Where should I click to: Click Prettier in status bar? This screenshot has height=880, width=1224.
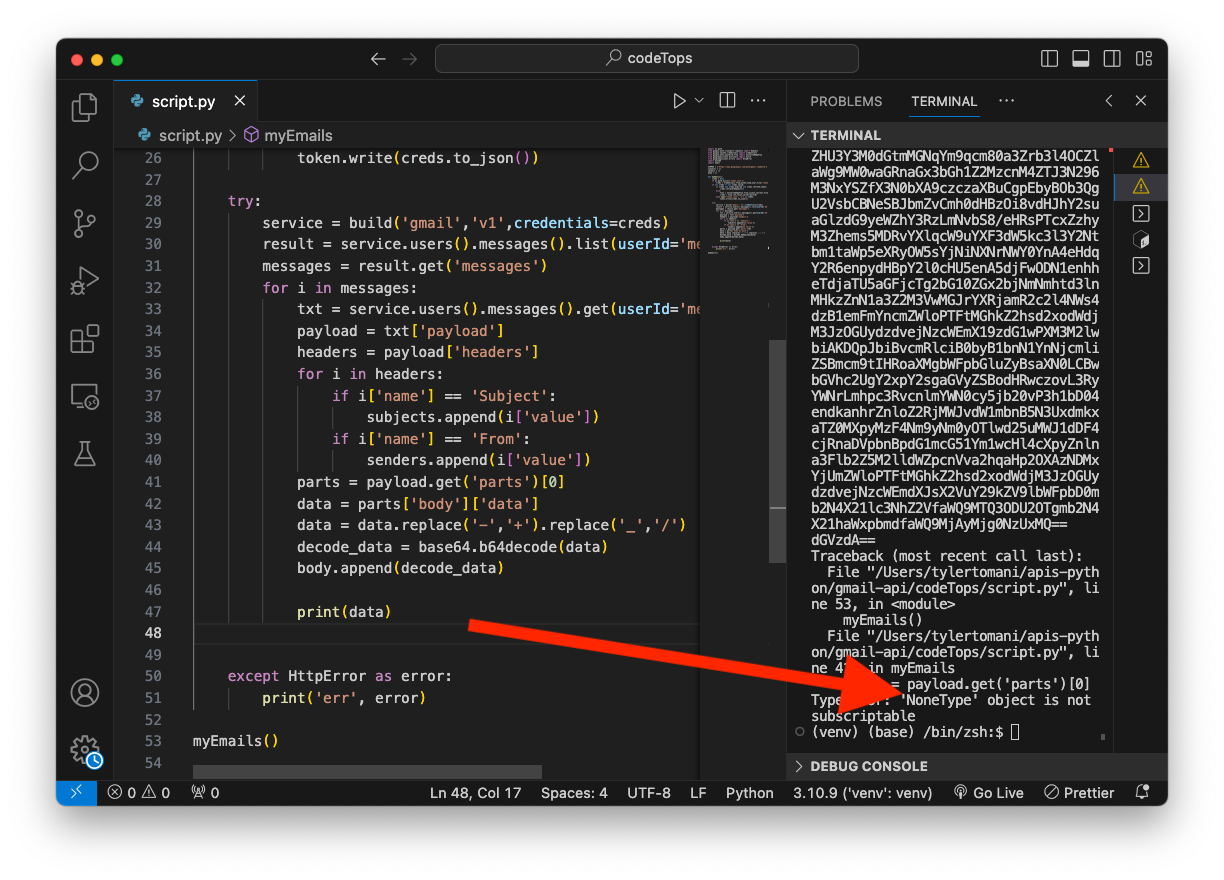pos(1078,793)
